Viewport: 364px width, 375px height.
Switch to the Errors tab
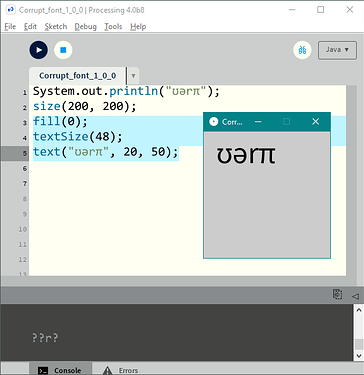click(121, 370)
